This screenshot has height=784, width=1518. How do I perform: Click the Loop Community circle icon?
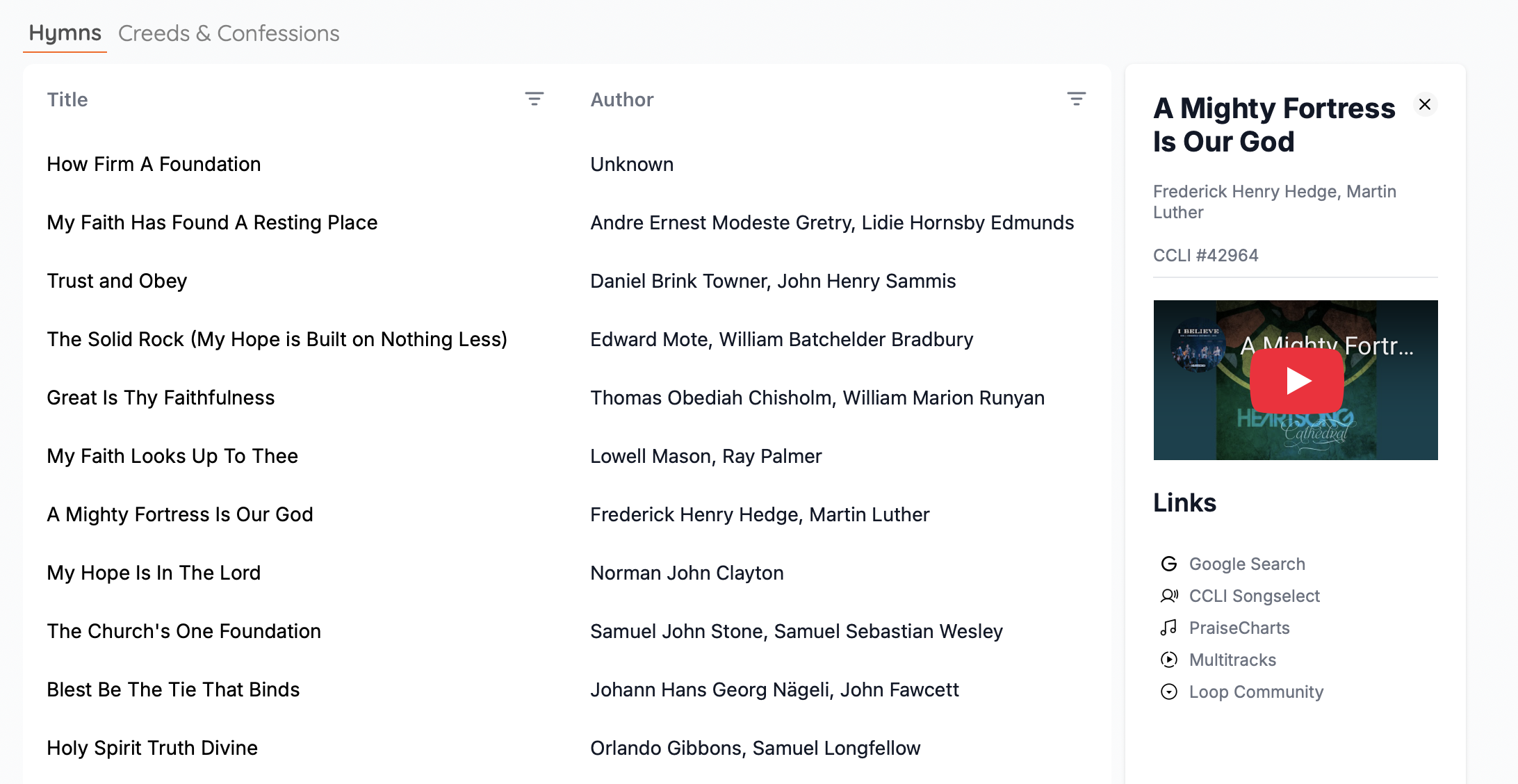click(1169, 692)
